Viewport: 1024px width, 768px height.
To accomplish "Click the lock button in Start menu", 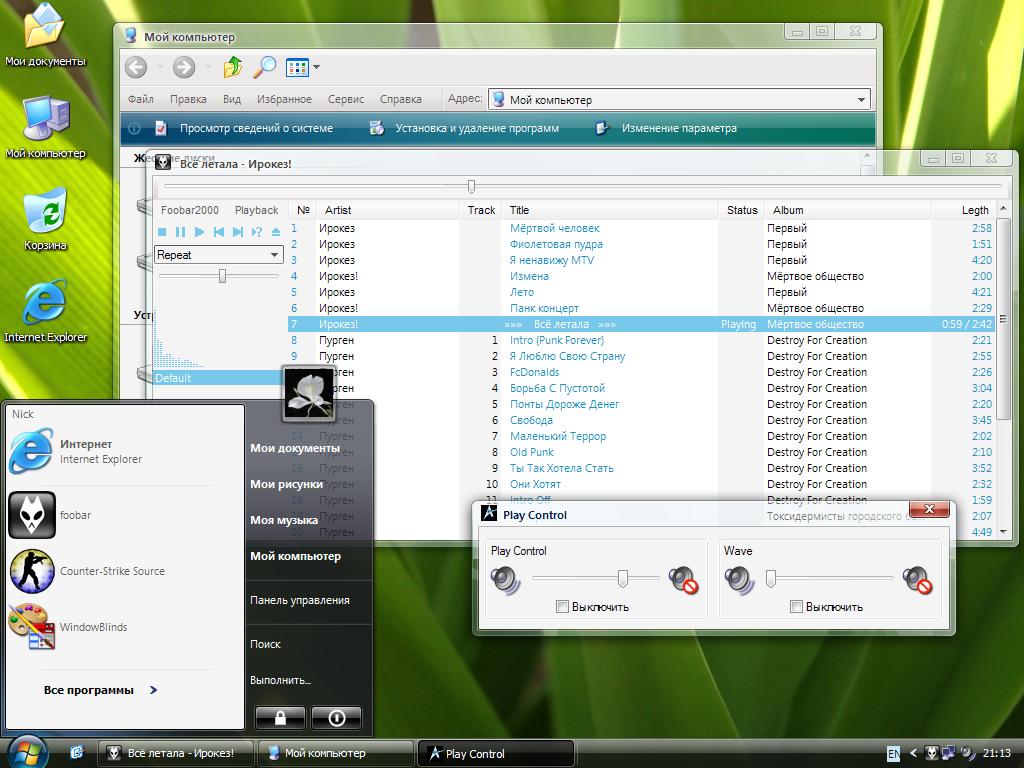I will coord(280,718).
